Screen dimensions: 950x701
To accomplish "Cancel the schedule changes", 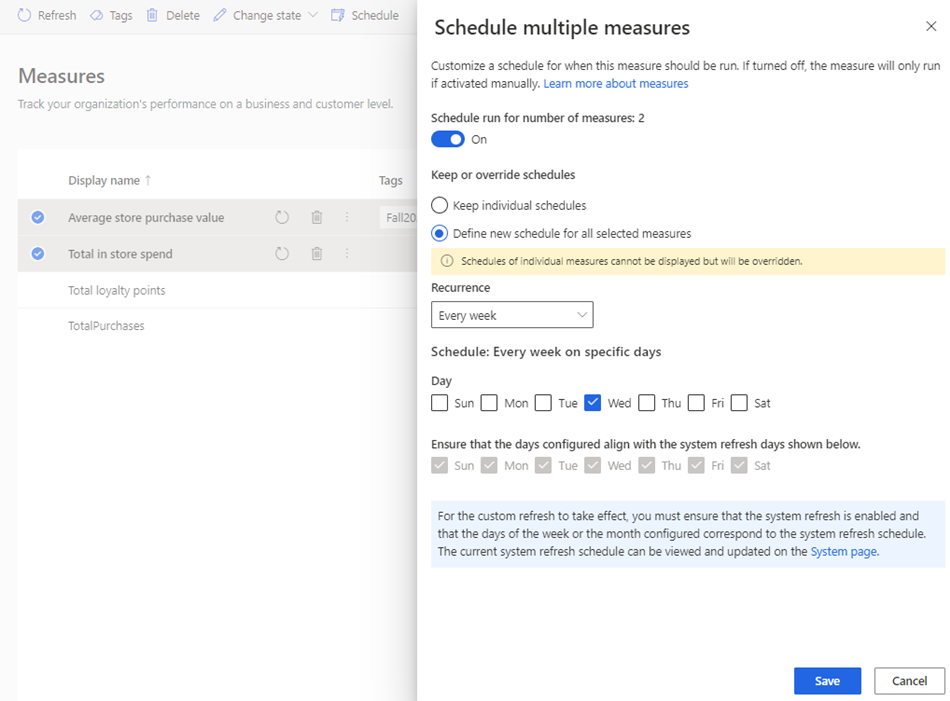I will point(908,680).
